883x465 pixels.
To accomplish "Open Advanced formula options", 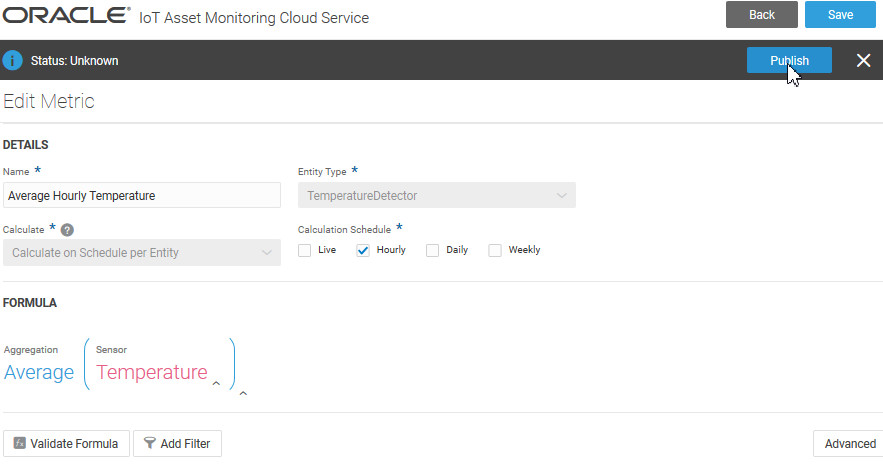I will click(x=849, y=444).
